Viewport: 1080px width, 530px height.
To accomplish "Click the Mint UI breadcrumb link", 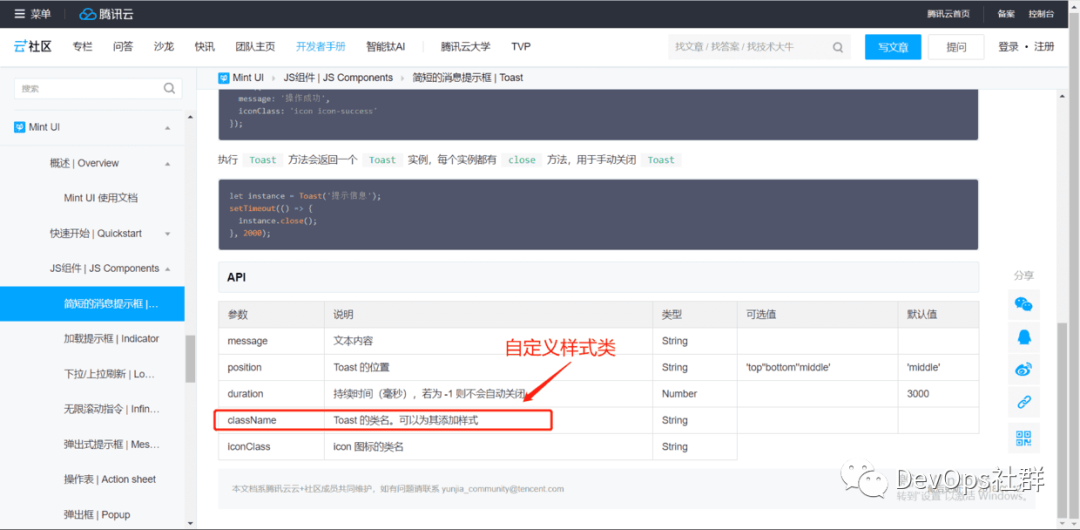I will tap(248, 78).
